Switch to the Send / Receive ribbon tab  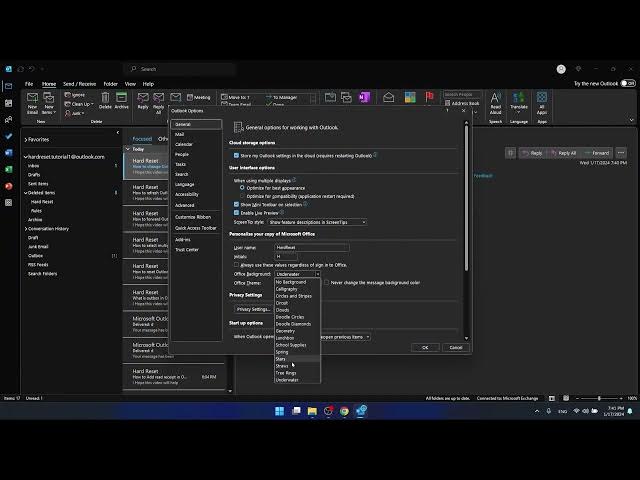pos(79,84)
